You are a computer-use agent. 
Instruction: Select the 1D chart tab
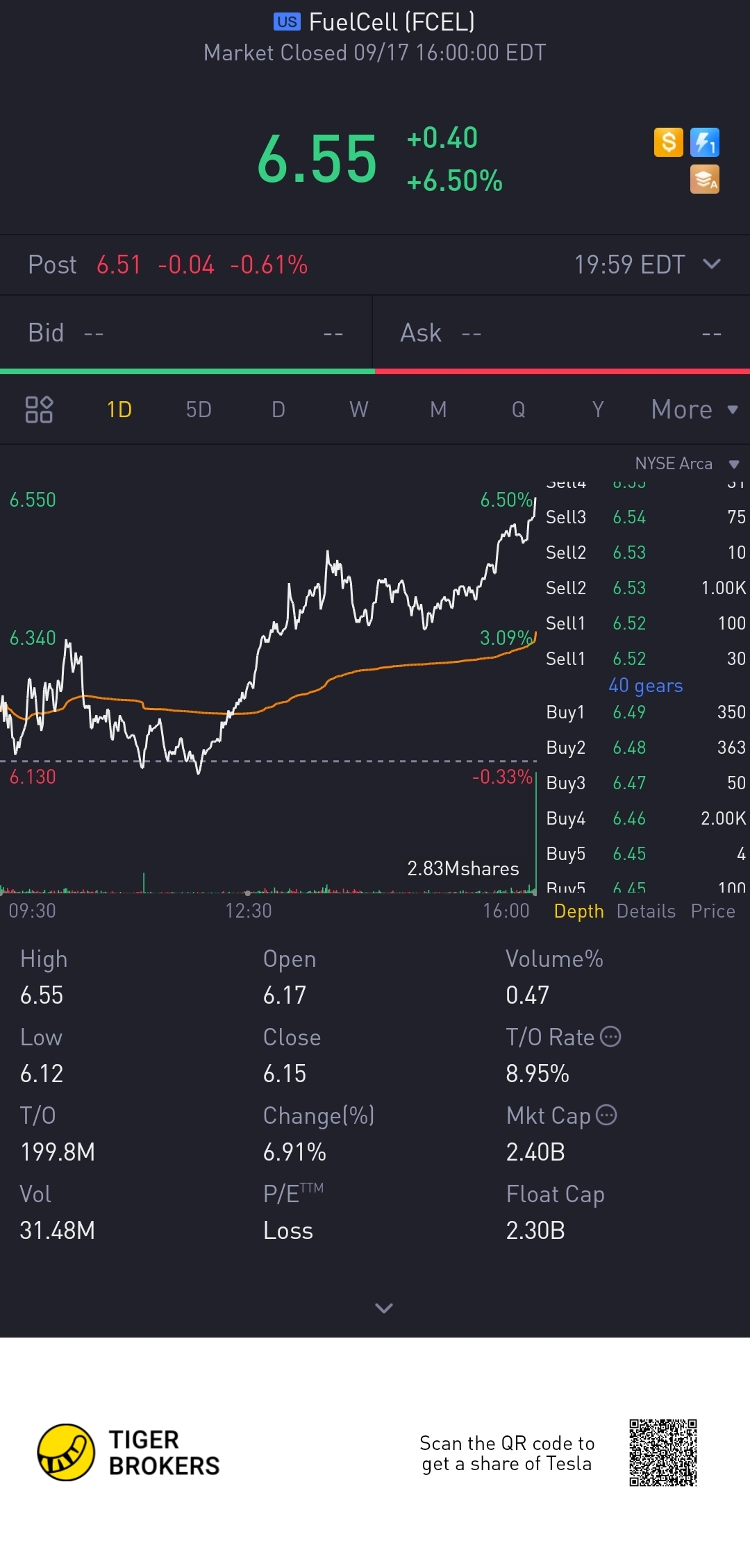pos(119,410)
